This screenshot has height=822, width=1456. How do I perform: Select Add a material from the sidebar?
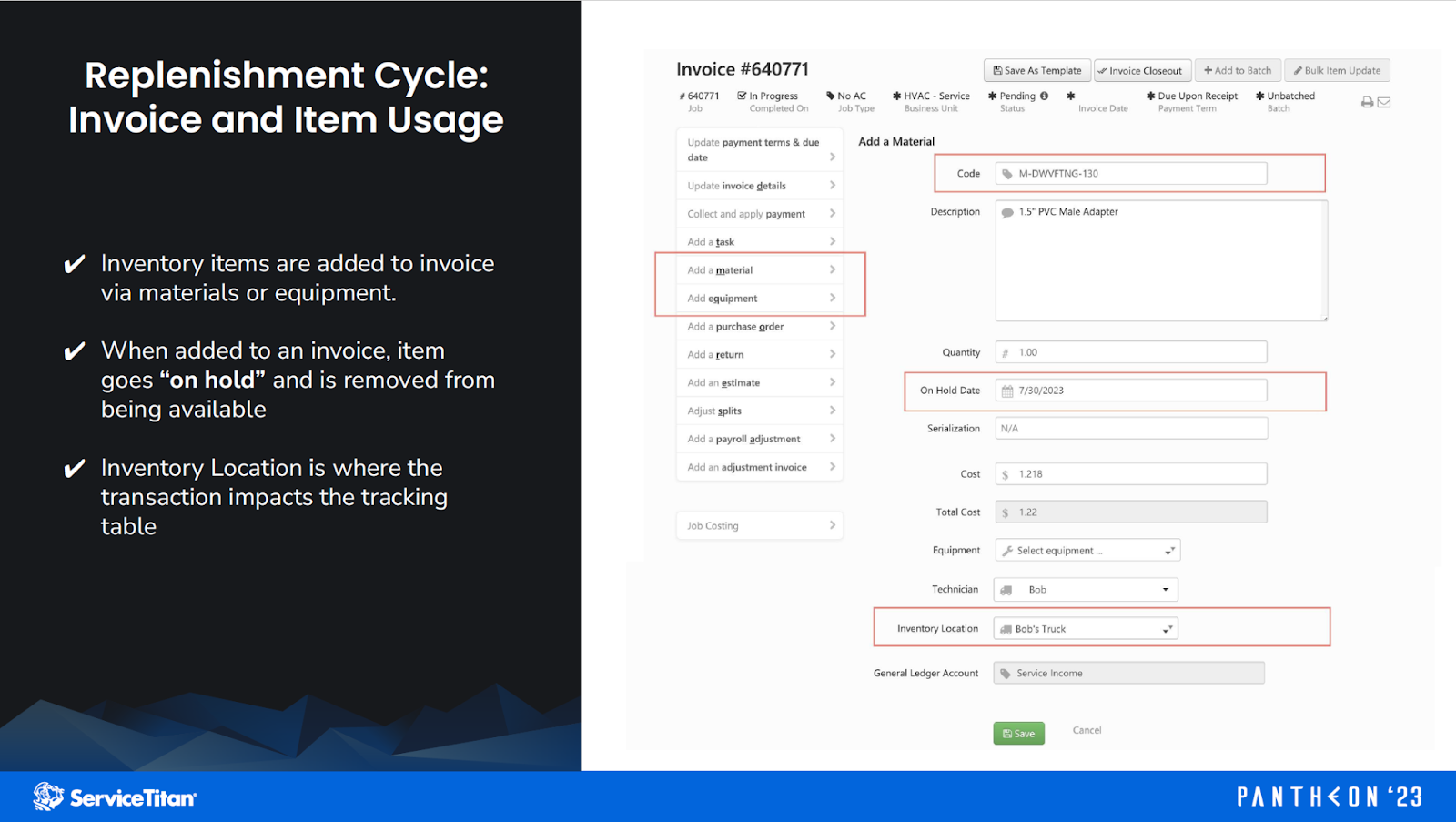click(x=760, y=269)
